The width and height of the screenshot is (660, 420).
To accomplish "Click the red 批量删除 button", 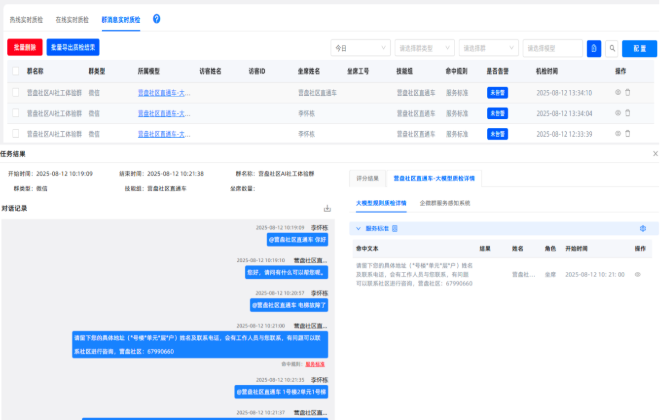I will coord(25,47).
